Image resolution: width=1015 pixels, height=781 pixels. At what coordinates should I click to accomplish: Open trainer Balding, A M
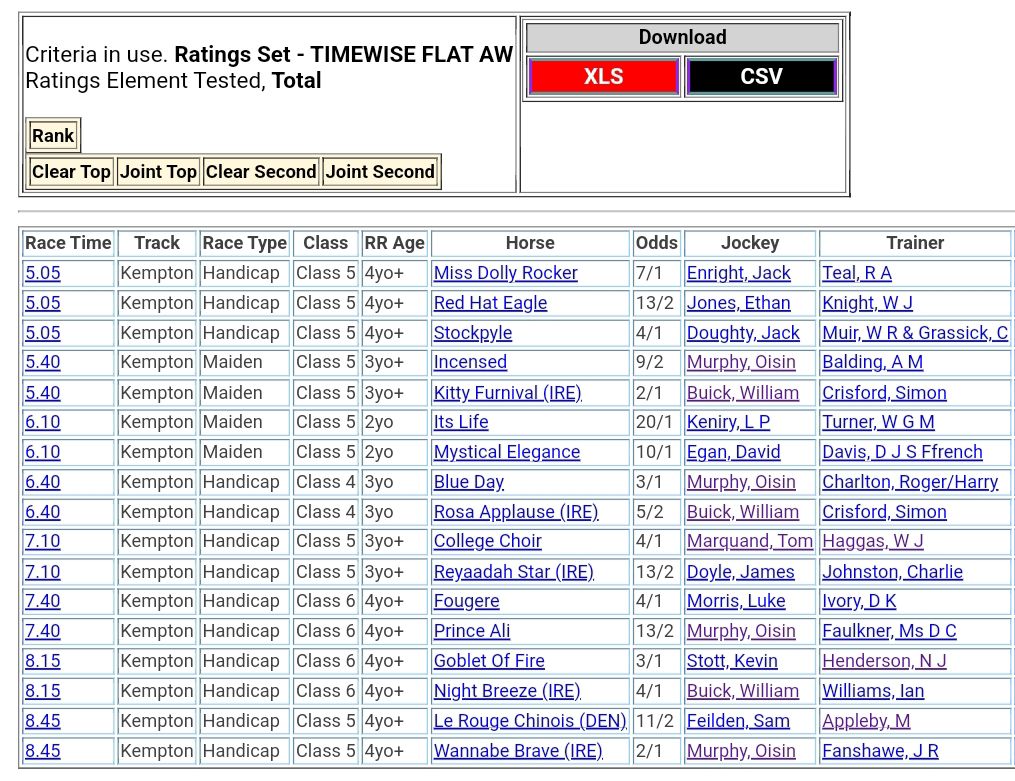[x=872, y=362]
